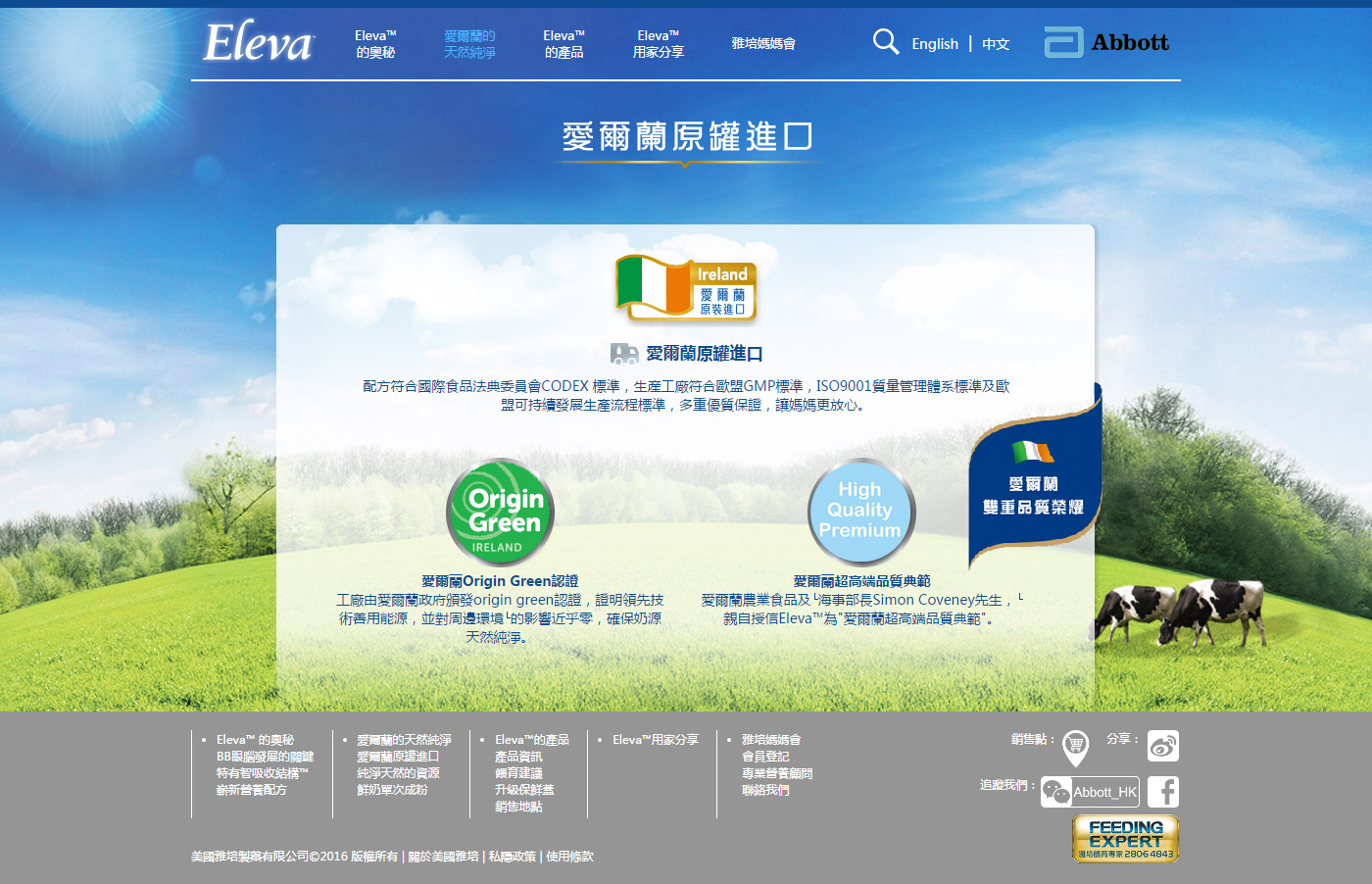The height and width of the screenshot is (884, 1372).
Task: Click the 愛爾蘭Origin Green認證 caption
Action: point(500,581)
